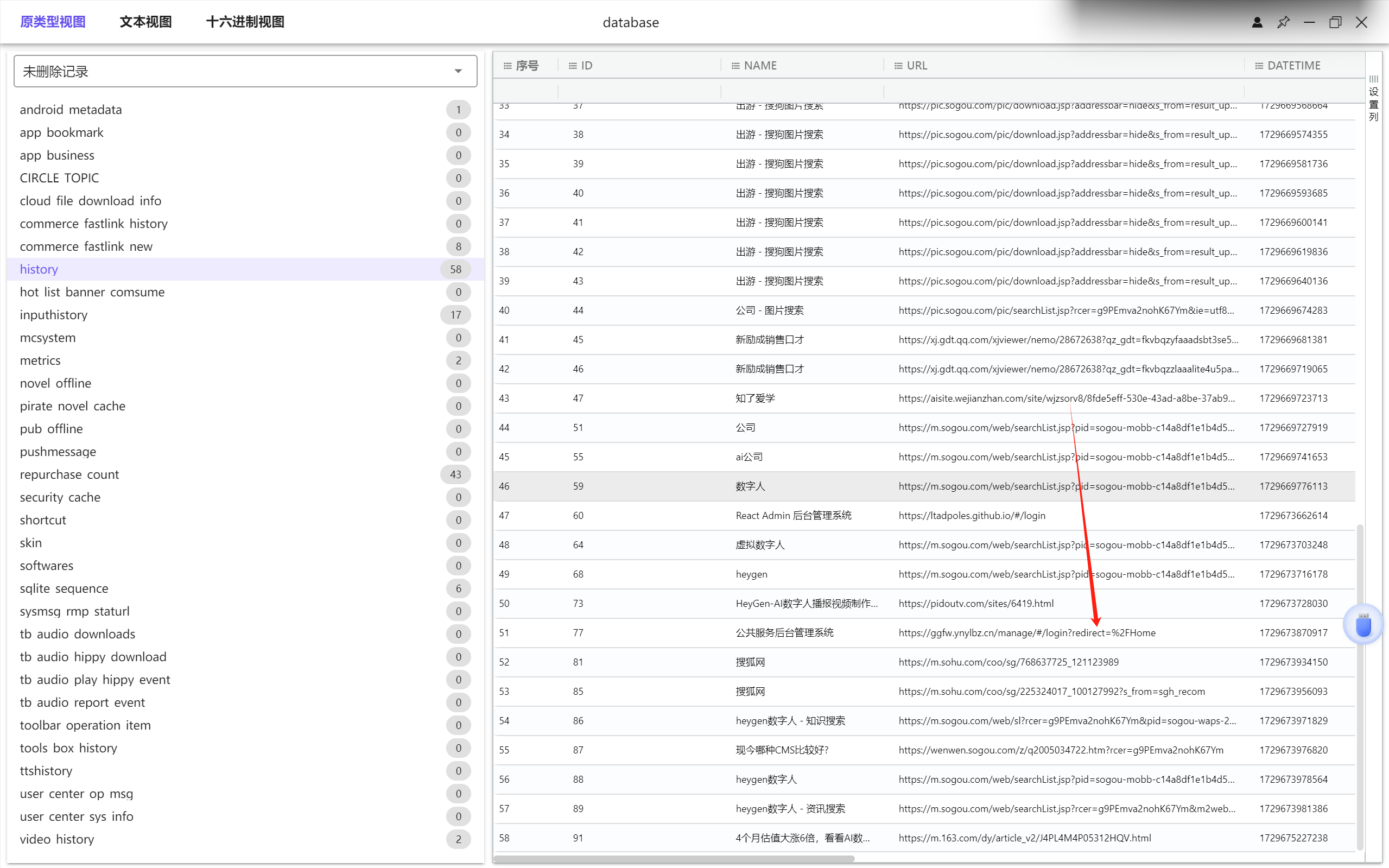Select the repurchase count table
1389x868 pixels.
click(x=69, y=474)
